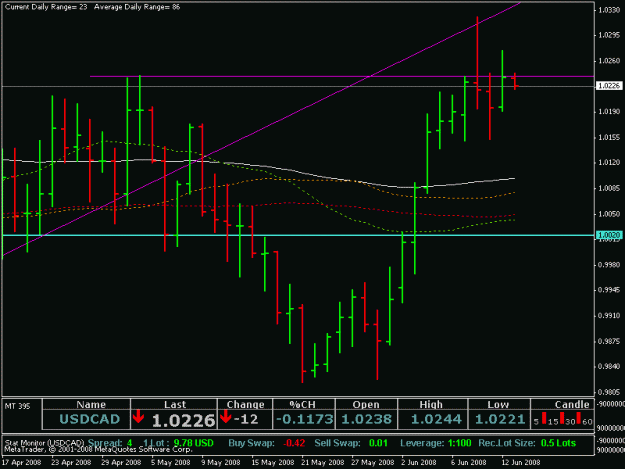Click the 0.9980 price axis label
This screenshot has width=625, height=469.
tap(610, 265)
